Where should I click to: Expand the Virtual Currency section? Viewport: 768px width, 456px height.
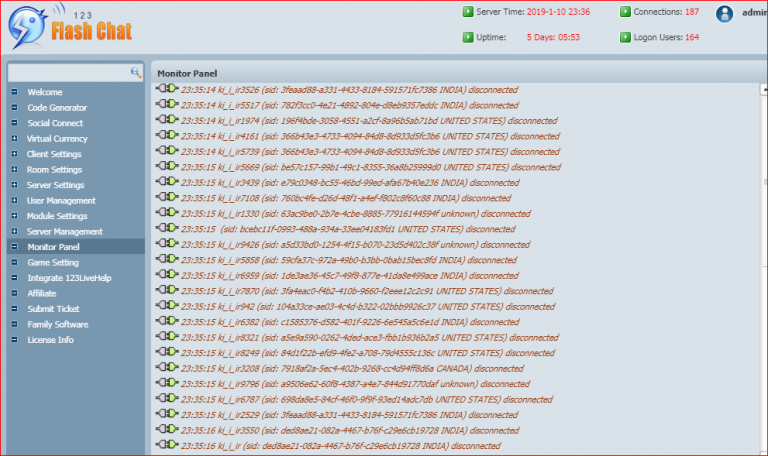click(x=14, y=139)
